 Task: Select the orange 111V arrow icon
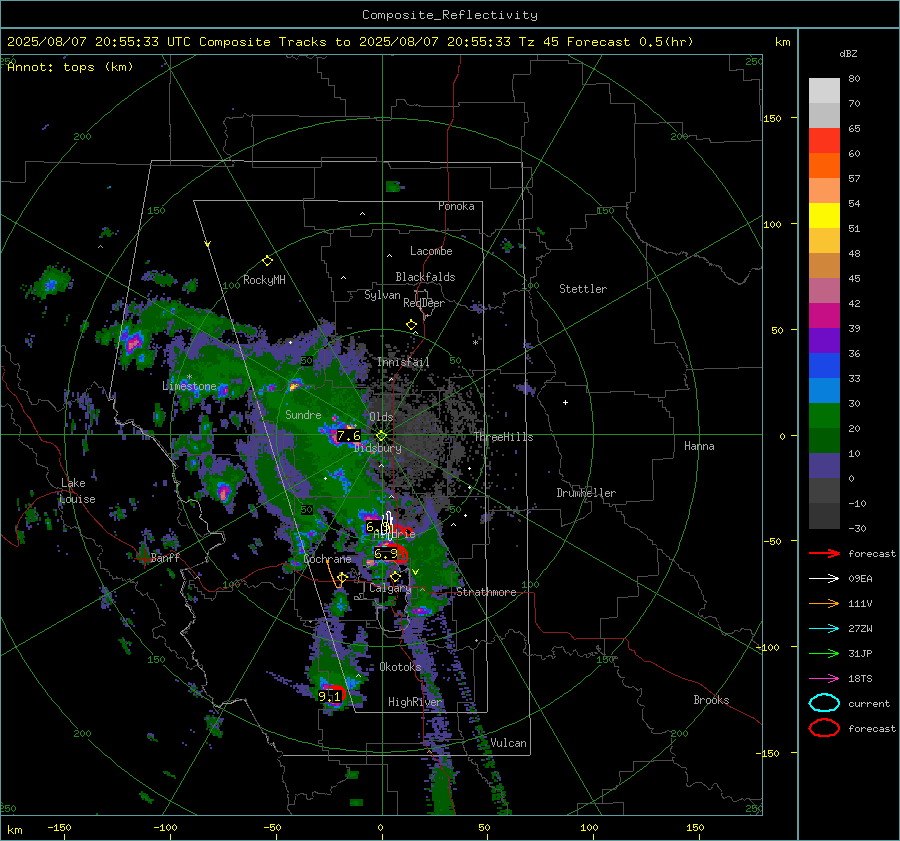pos(824,603)
